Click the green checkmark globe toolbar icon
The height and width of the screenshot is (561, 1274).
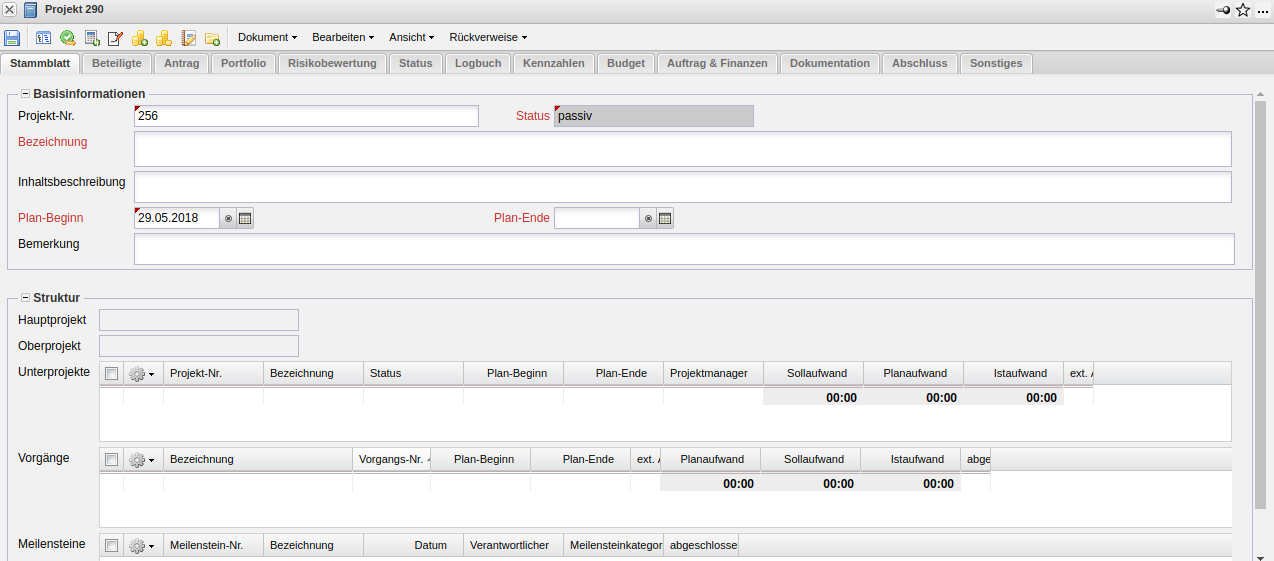point(67,38)
